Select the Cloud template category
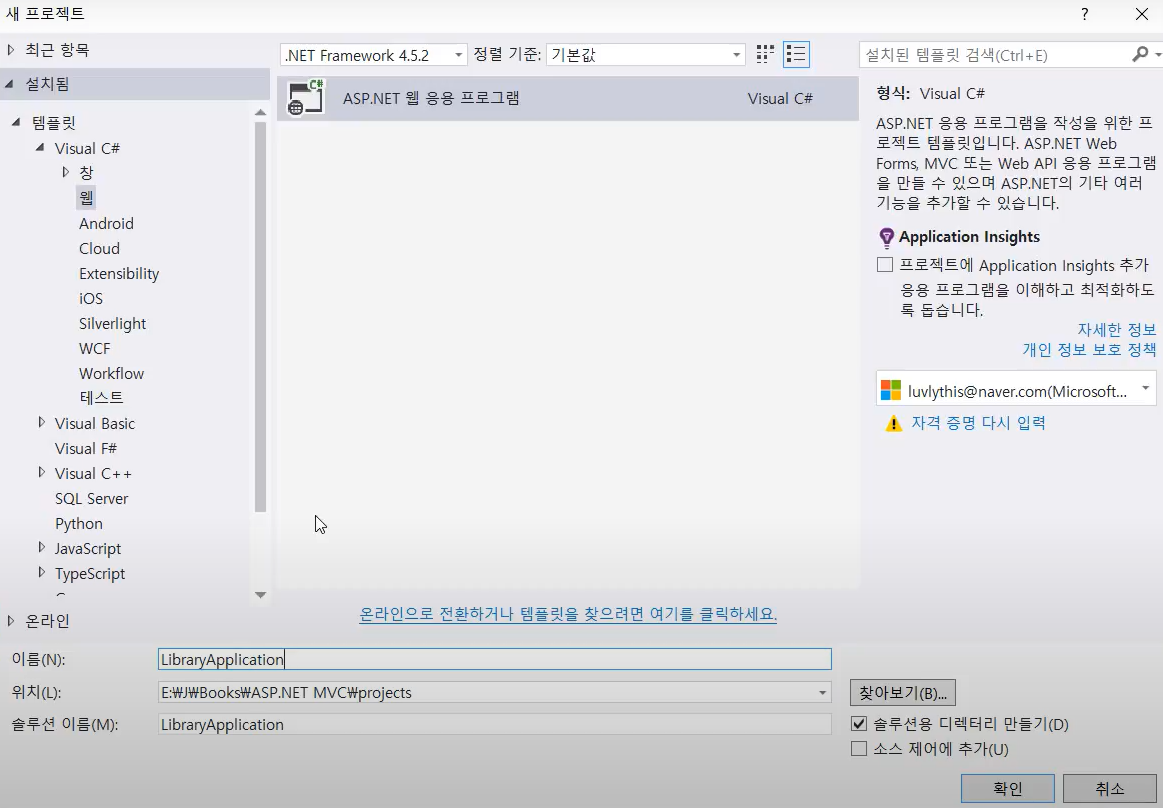The image size is (1163, 808). [x=99, y=249]
